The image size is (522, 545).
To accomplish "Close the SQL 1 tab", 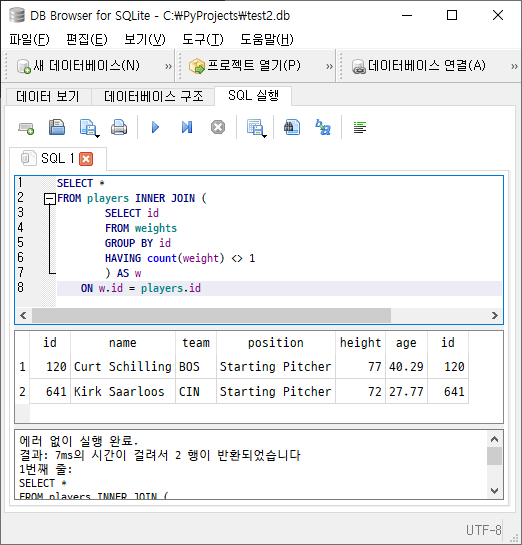I will pos(86,159).
